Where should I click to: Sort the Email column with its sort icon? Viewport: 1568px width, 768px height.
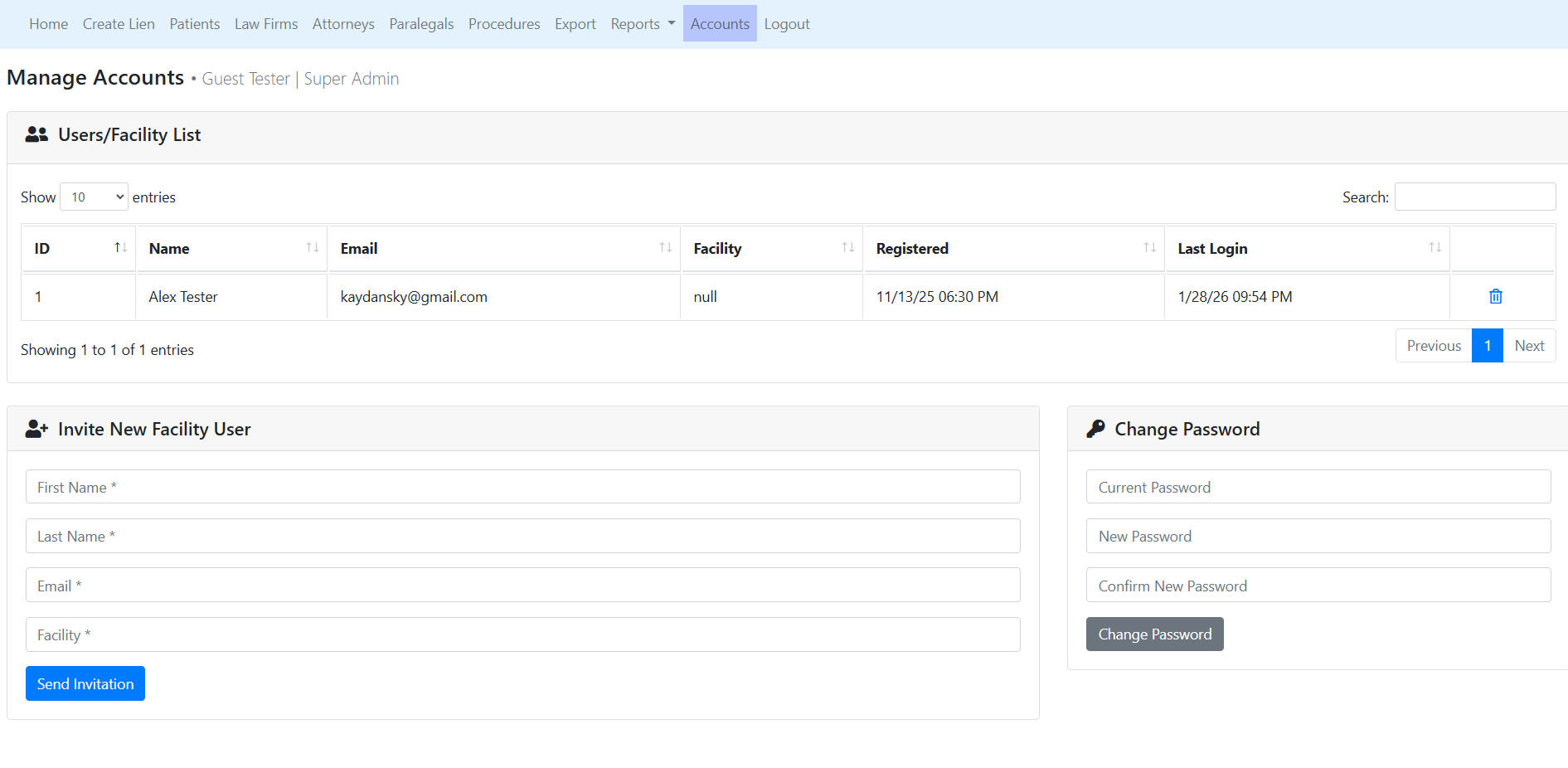(x=663, y=247)
